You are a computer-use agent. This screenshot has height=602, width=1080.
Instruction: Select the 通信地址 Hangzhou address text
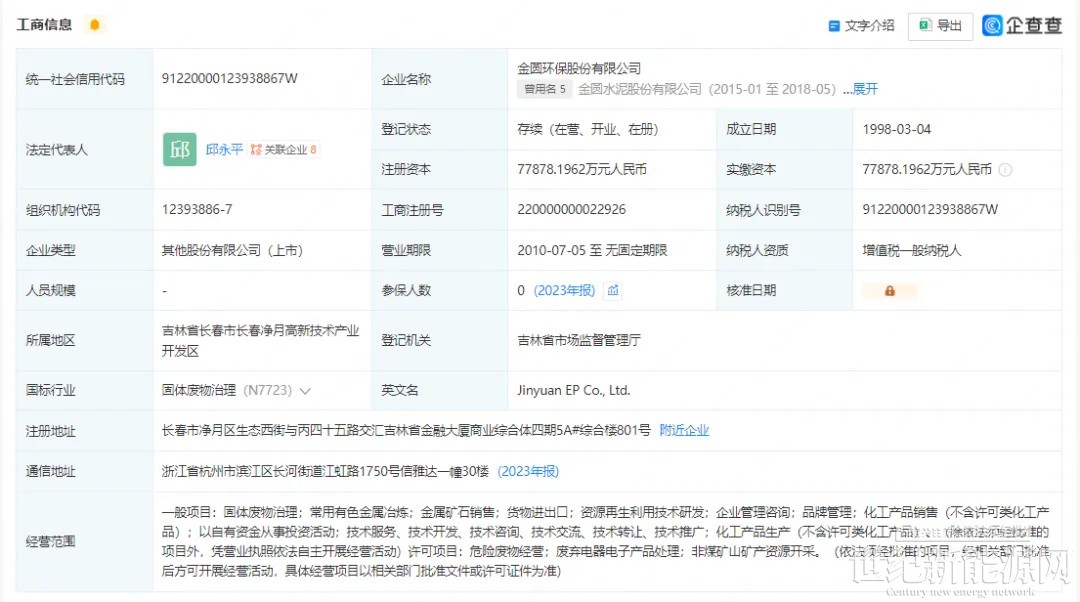point(325,471)
